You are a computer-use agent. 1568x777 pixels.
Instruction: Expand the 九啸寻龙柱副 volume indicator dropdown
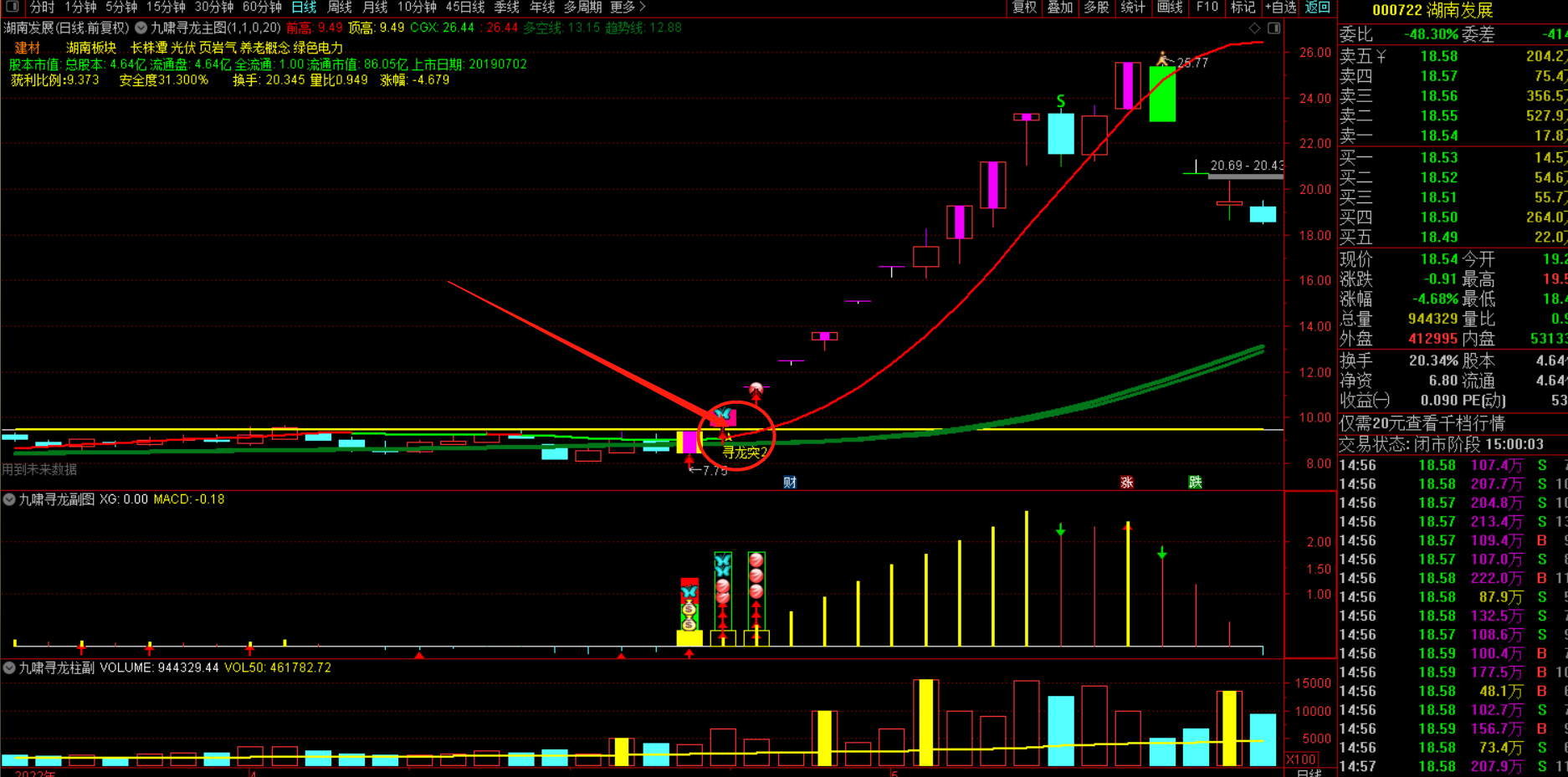point(9,667)
